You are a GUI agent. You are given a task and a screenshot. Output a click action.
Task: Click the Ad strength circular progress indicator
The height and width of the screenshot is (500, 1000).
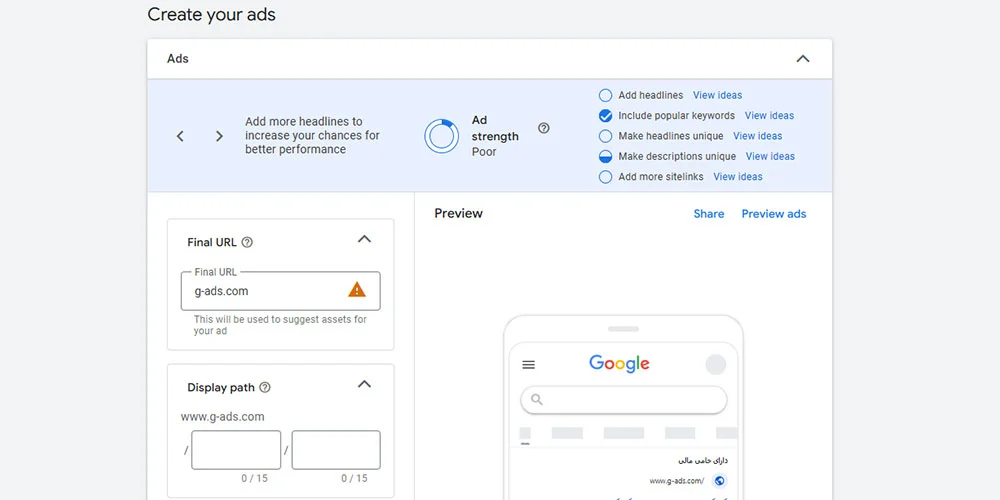(441, 136)
